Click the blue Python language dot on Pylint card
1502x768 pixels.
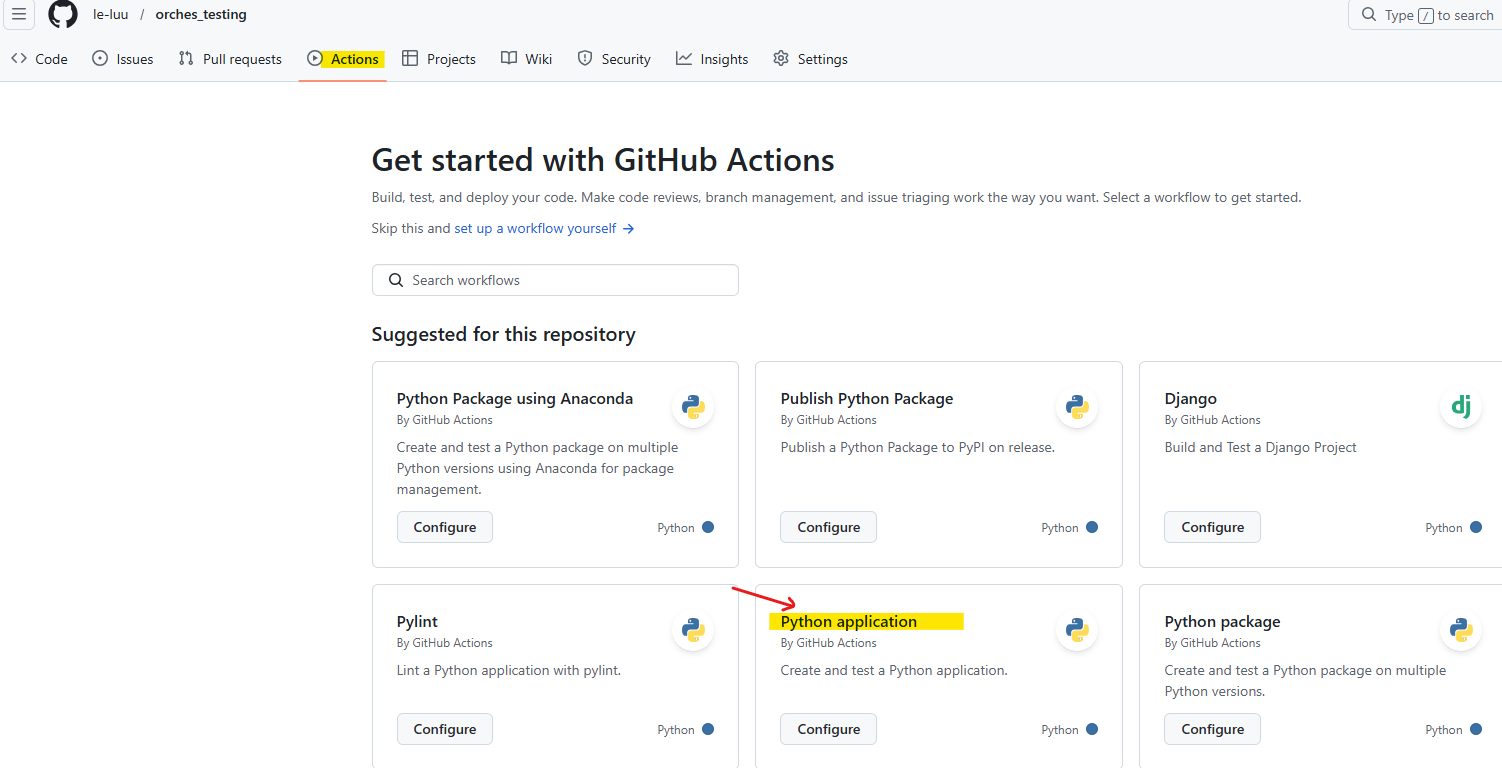[x=708, y=729]
